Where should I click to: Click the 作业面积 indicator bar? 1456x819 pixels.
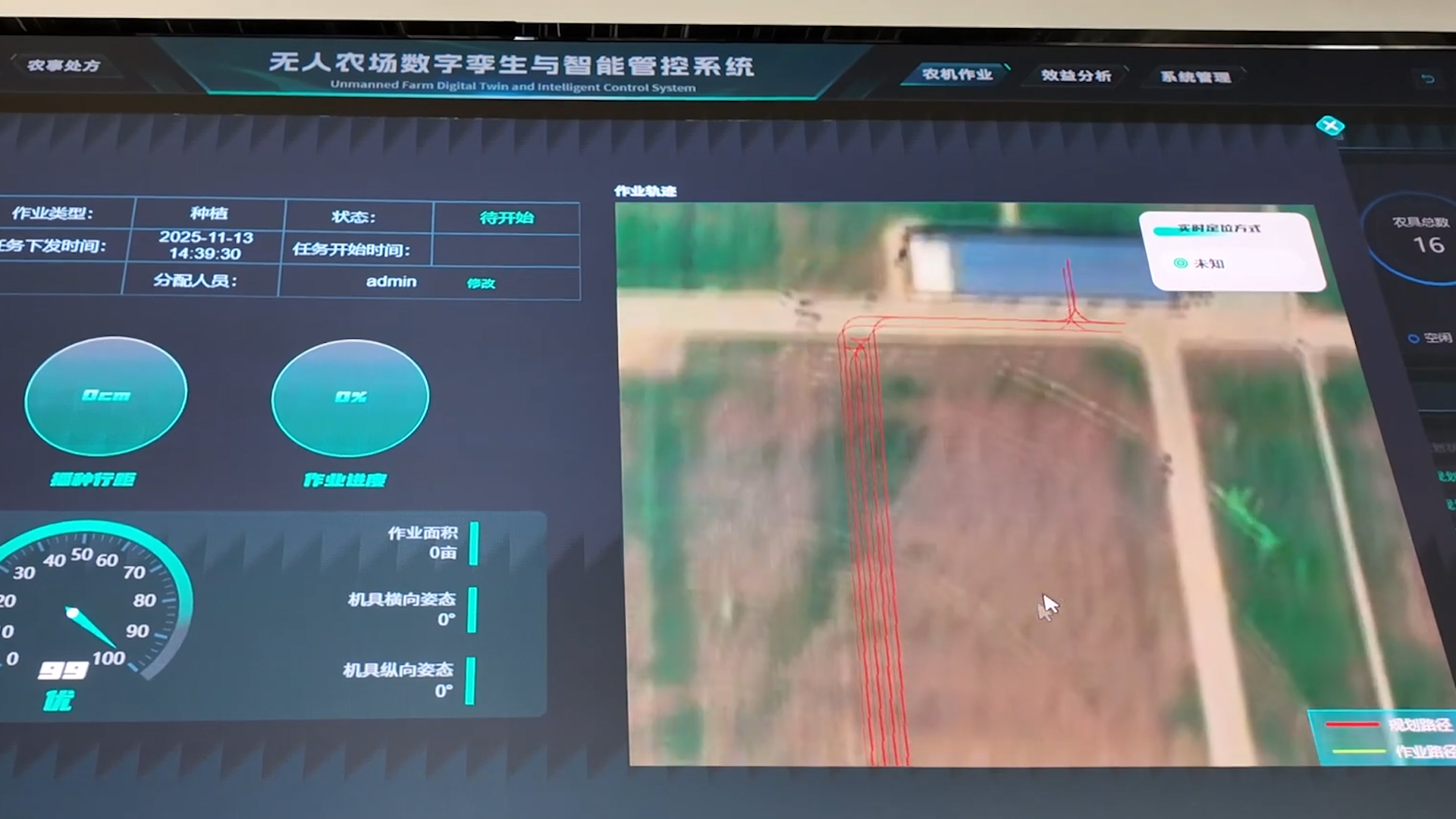click(x=474, y=543)
